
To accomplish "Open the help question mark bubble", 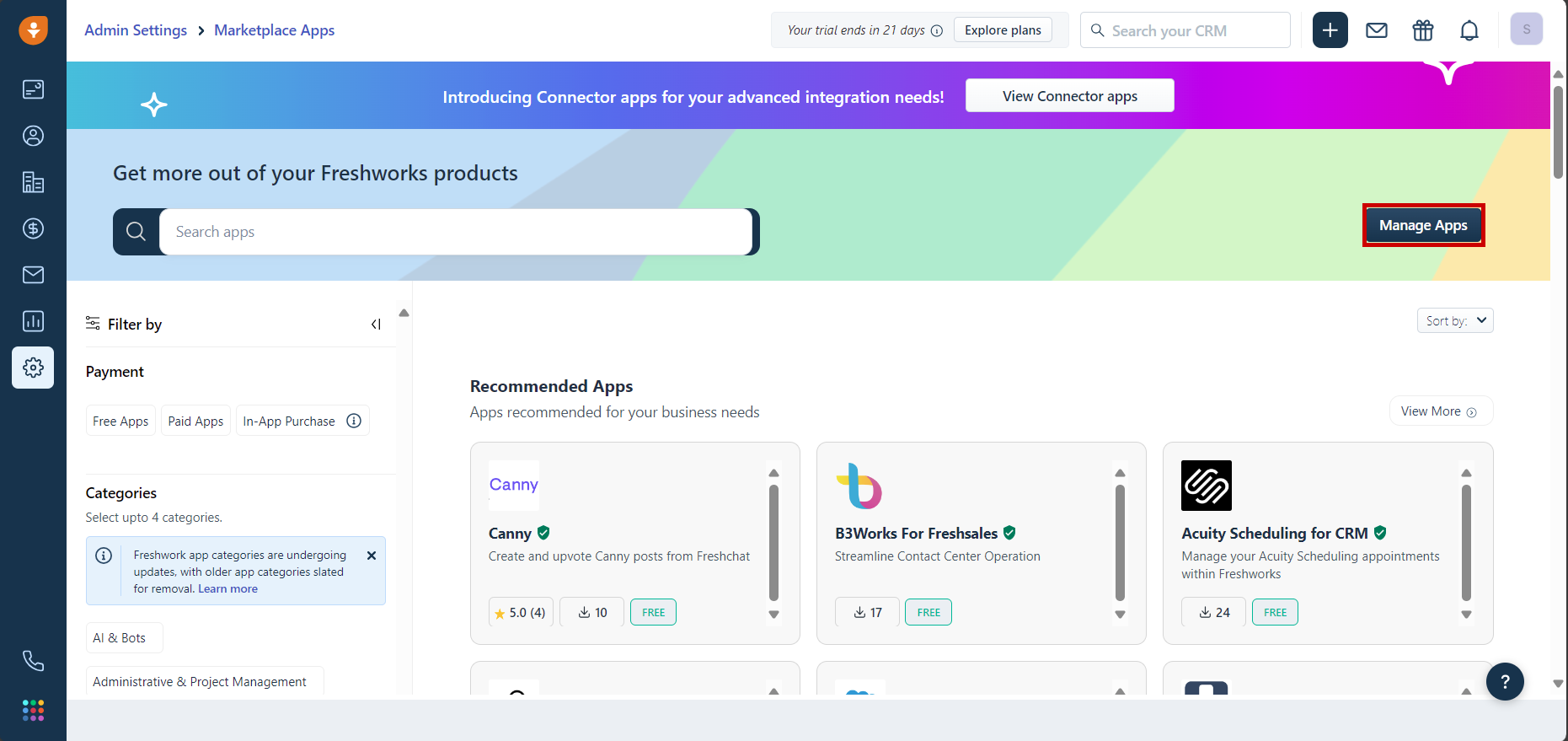I will [1505, 681].
